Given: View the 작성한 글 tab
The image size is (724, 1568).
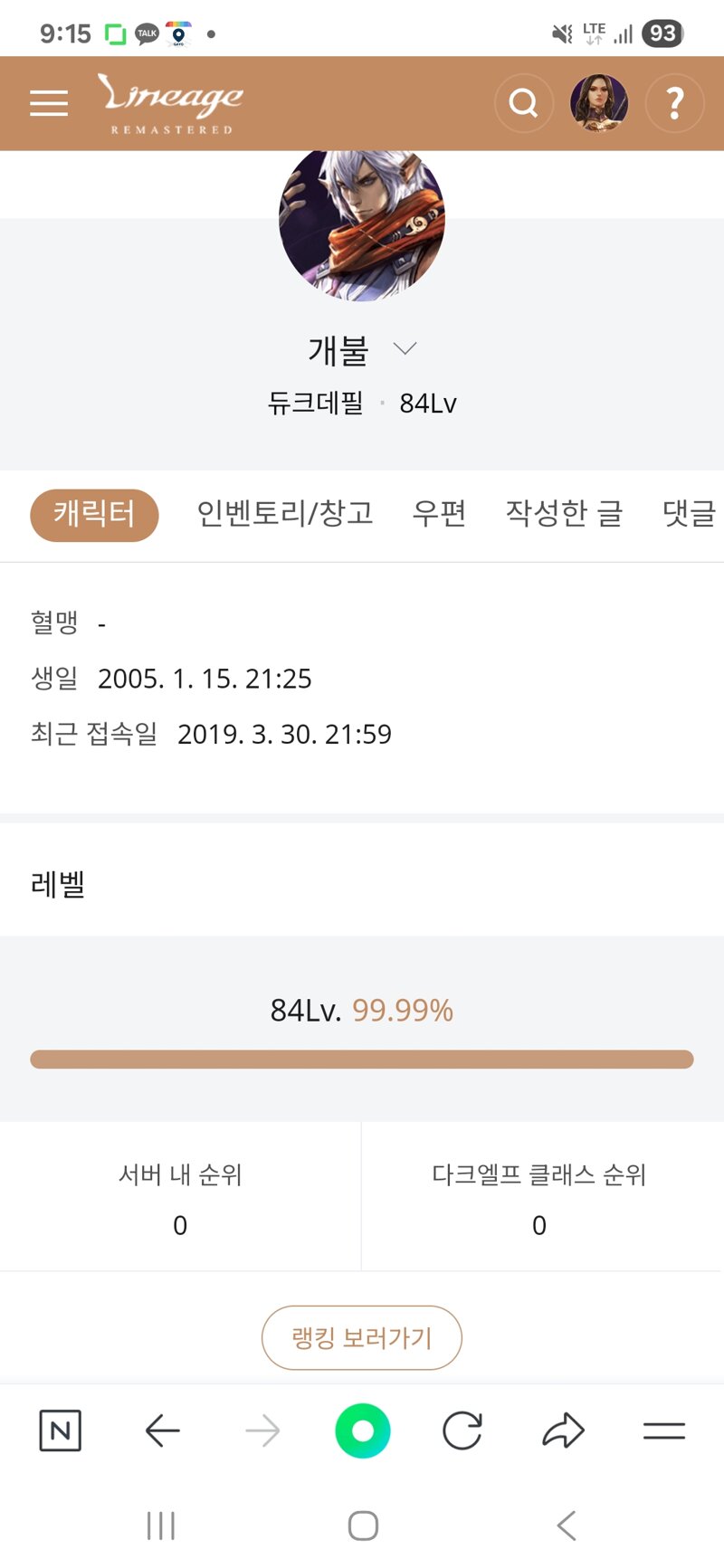Looking at the screenshot, I should [x=564, y=514].
